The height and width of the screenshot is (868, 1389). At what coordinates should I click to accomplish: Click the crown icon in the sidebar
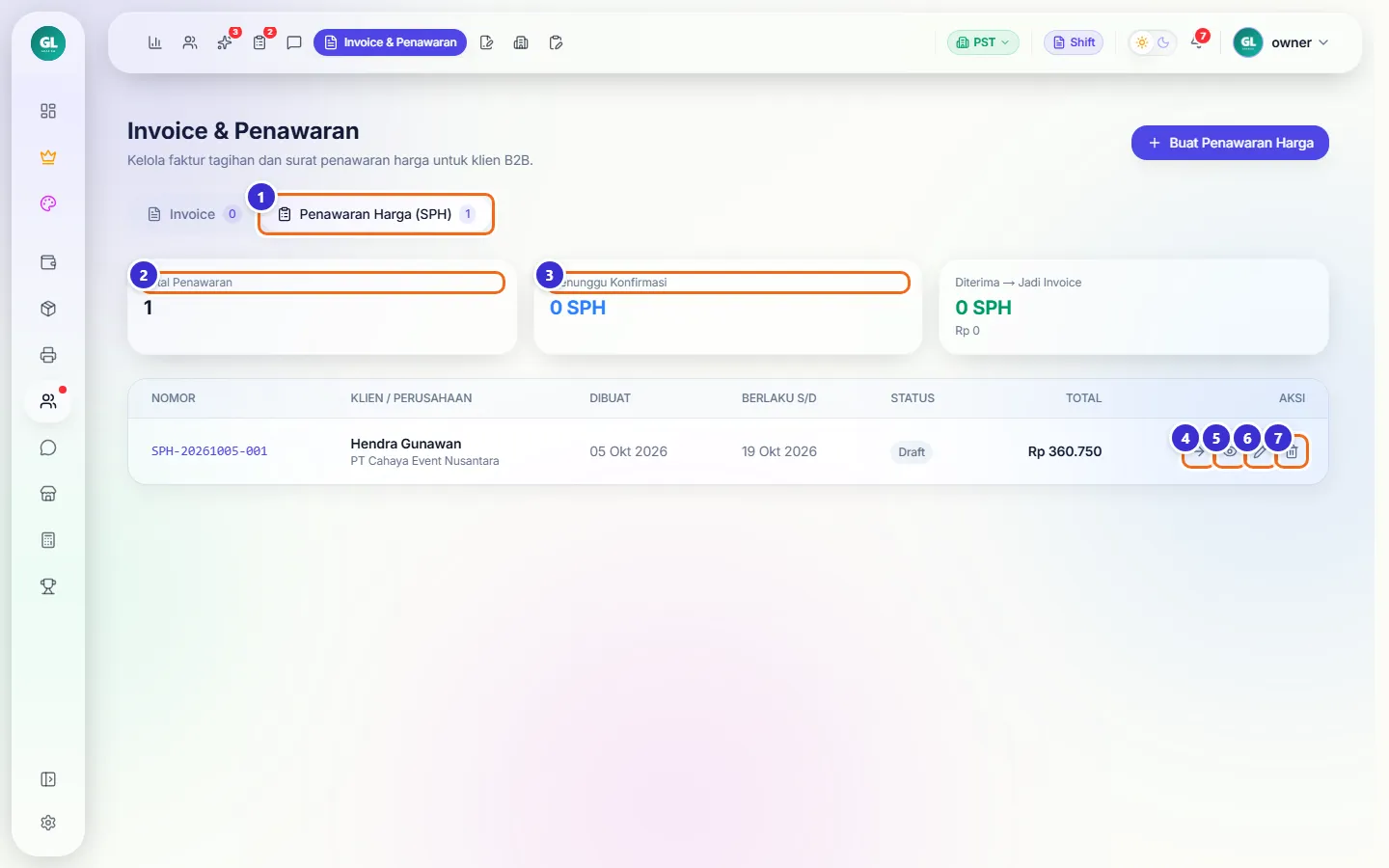coord(48,157)
